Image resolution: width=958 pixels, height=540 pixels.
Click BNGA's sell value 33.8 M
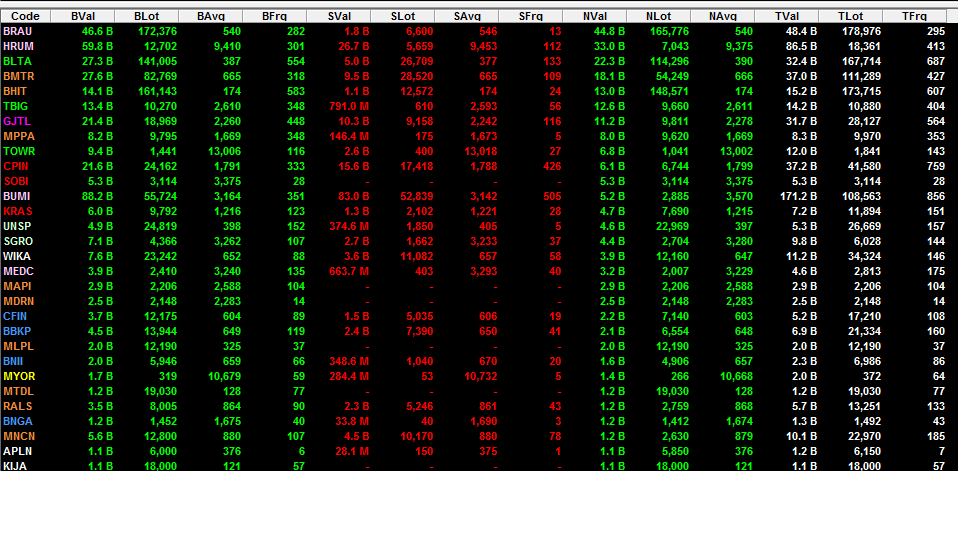(352, 421)
